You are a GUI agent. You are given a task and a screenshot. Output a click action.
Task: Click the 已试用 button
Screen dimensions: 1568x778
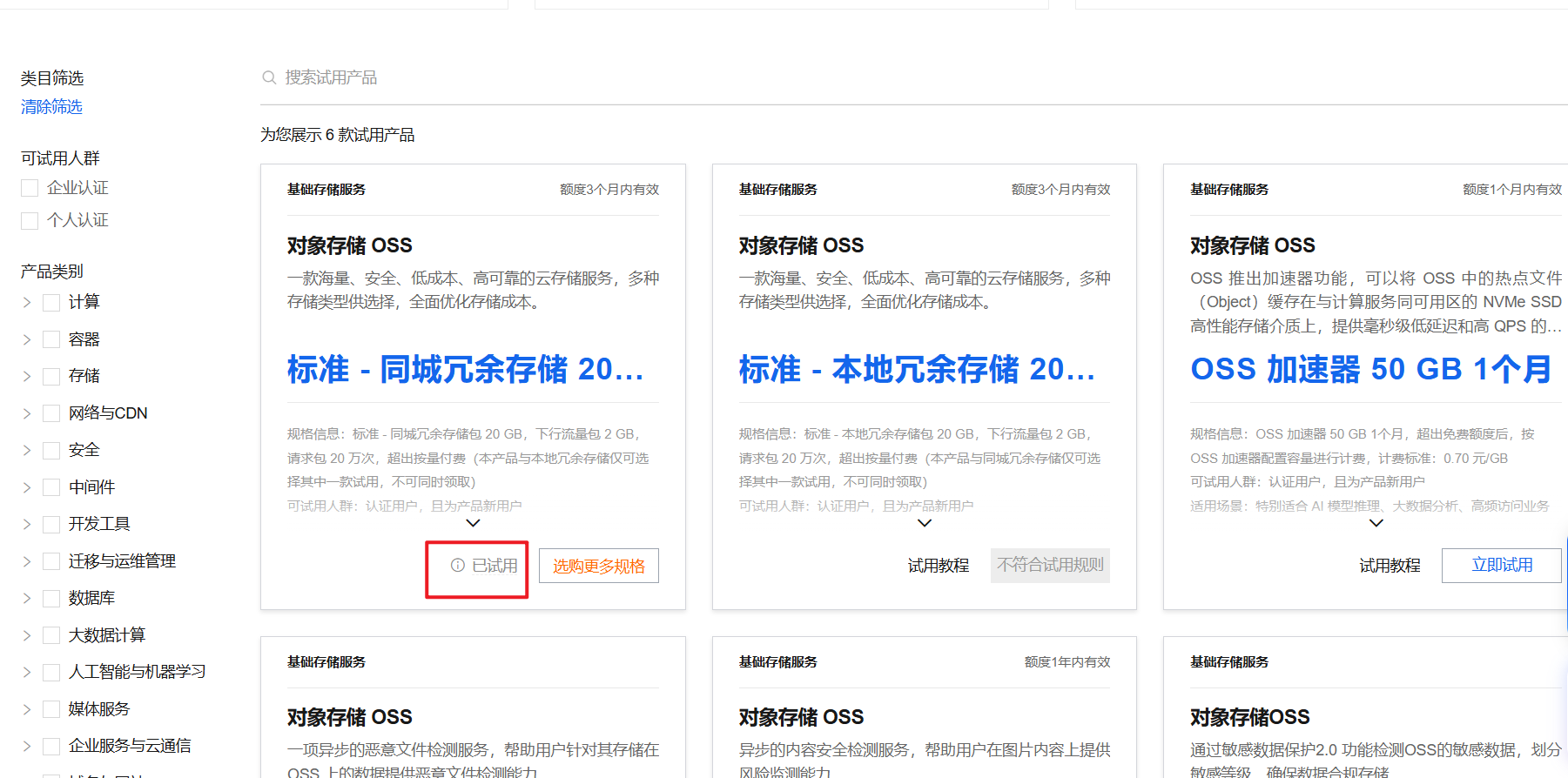tap(484, 566)
